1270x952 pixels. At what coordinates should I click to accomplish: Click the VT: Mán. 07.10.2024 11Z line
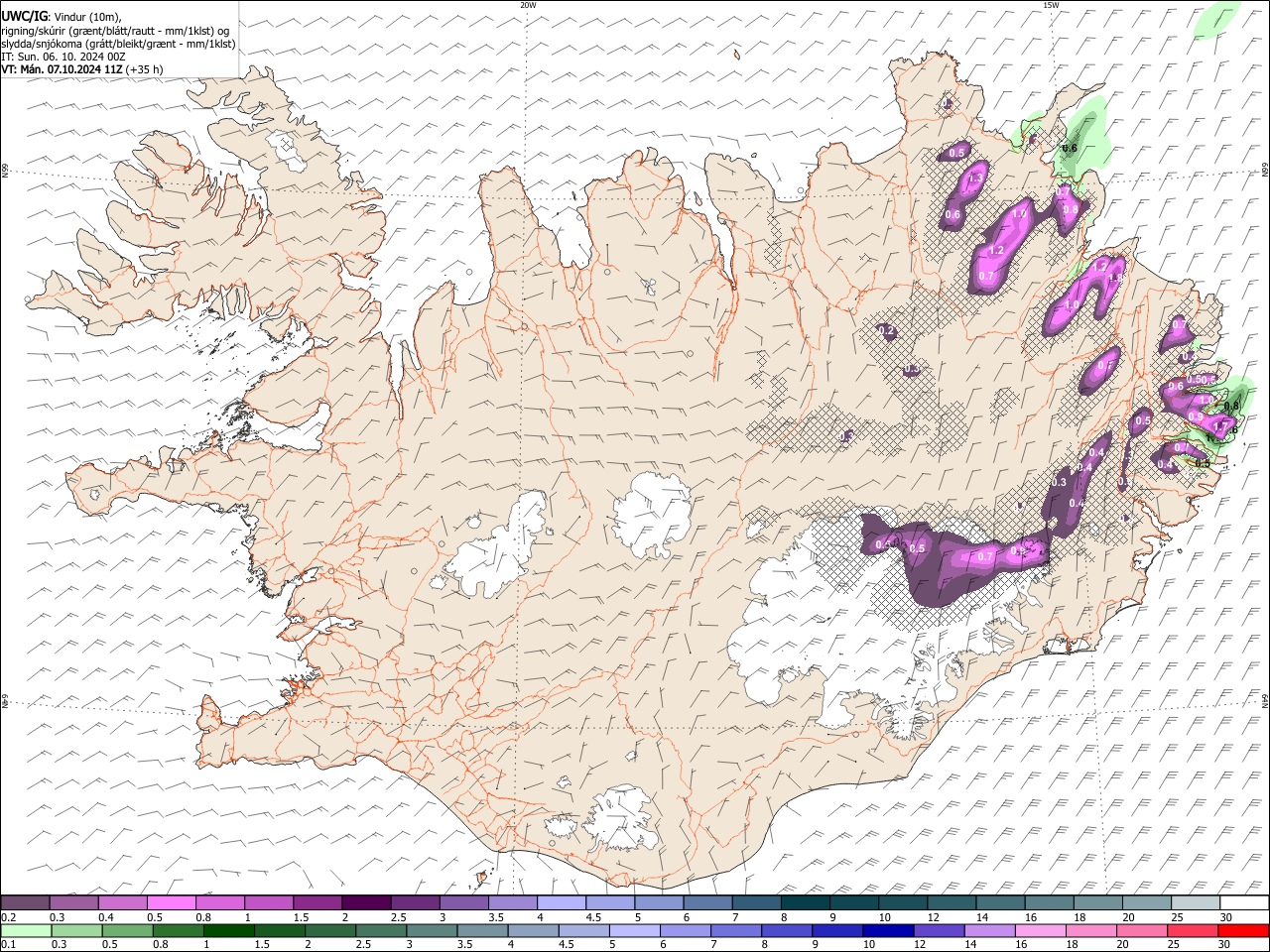(x=82, y=69)
